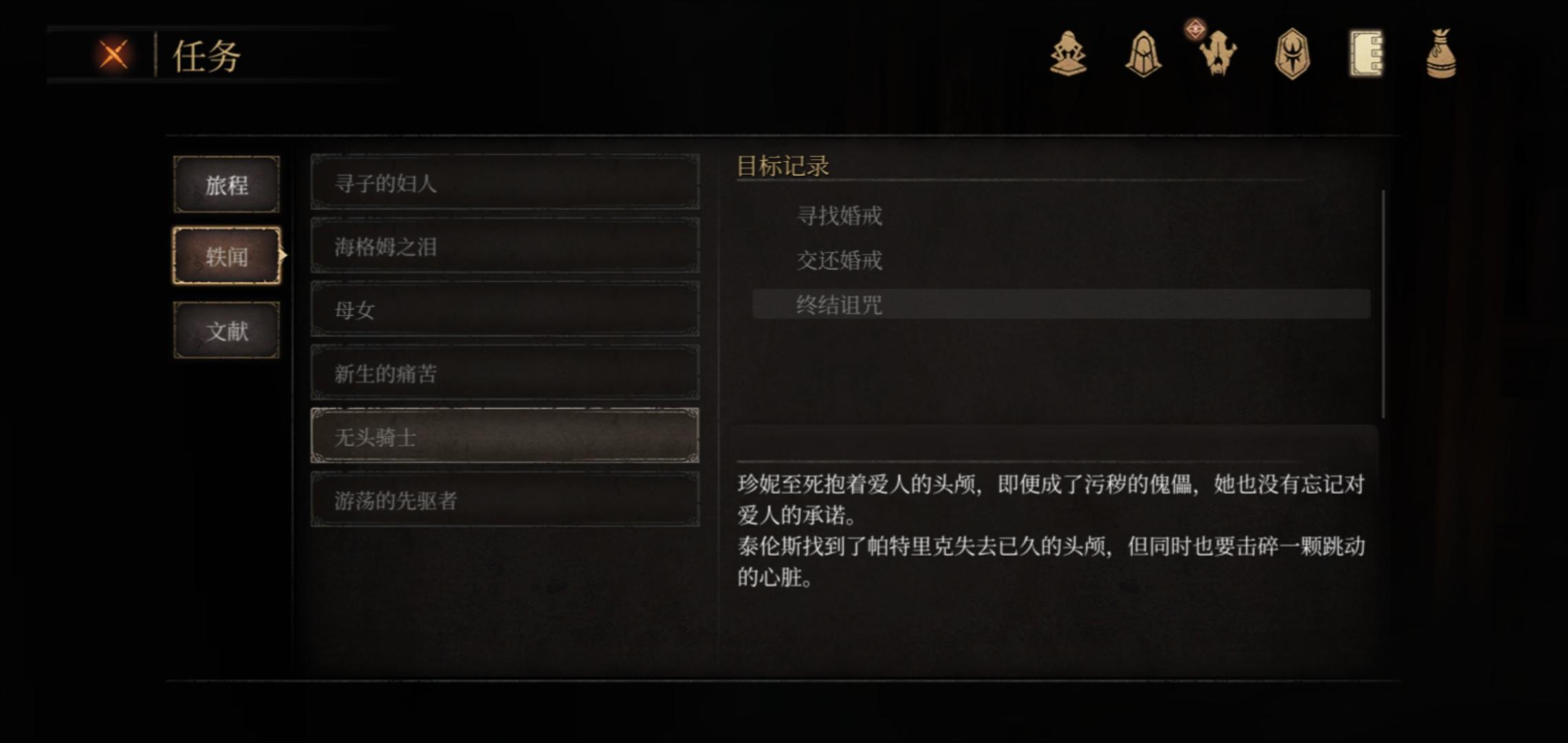This screenshot has height=743, width=1568.
Task: Switch to the 旅程 tab
Action: 226,184
